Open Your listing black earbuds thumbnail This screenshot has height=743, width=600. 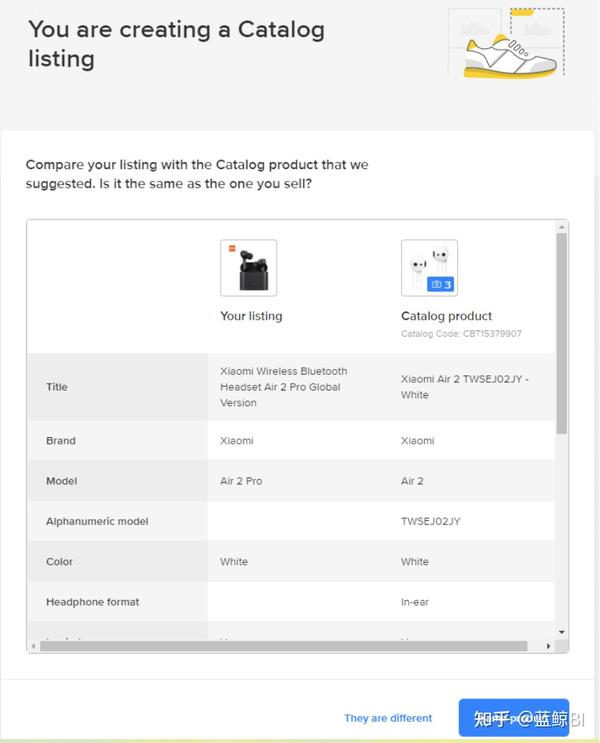coord(248,267)
